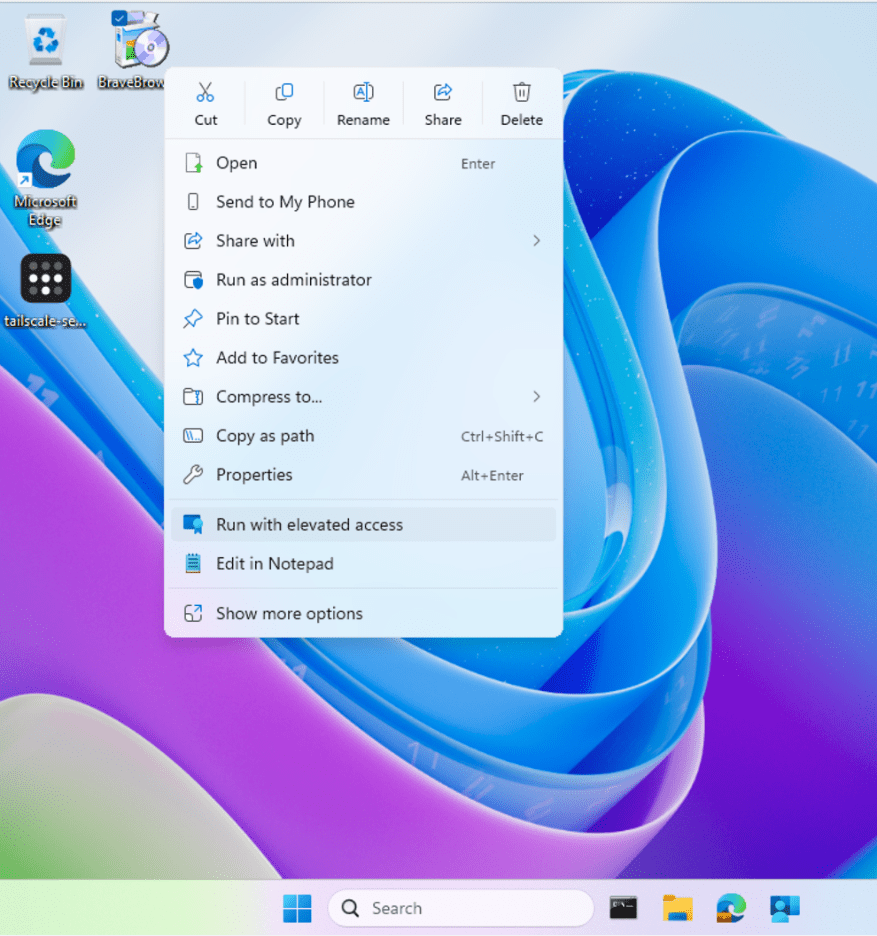Click the Windows Start button
Screen dimensions: 877x936
click(x=297, y=908)
